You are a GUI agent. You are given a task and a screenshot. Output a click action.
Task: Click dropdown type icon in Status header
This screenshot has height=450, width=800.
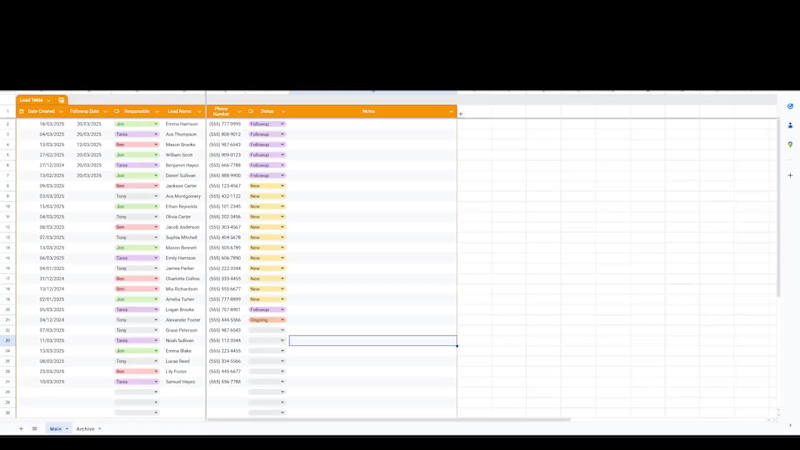click(251, 111)
